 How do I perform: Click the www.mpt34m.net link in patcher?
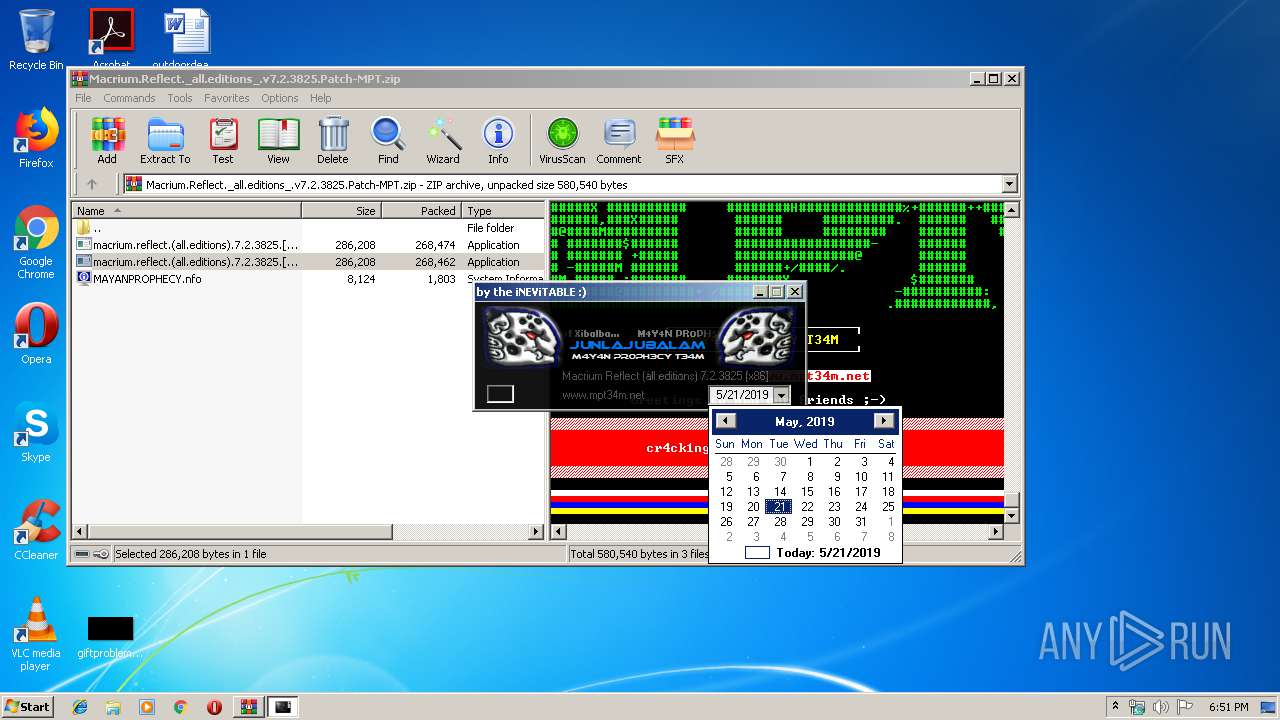(x=603, y=395)
